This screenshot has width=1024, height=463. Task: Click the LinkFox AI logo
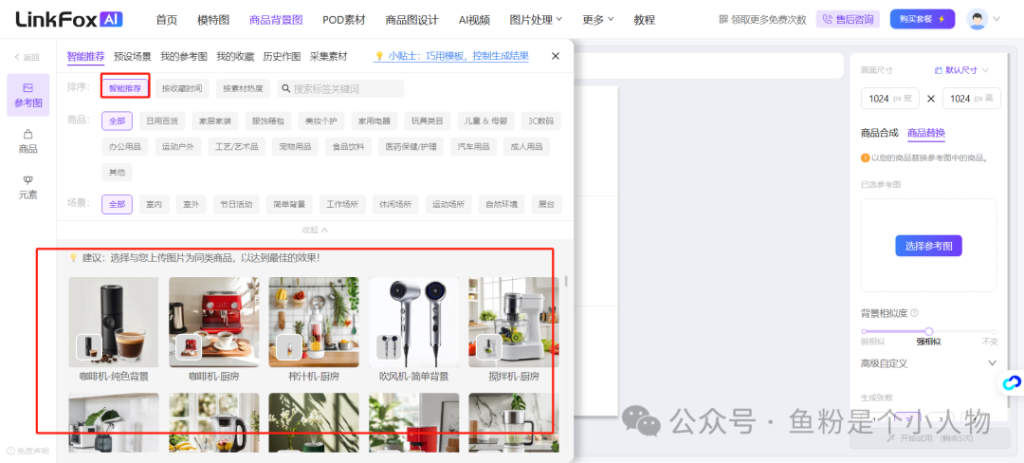pyautogui.click(x=70, y=19)
